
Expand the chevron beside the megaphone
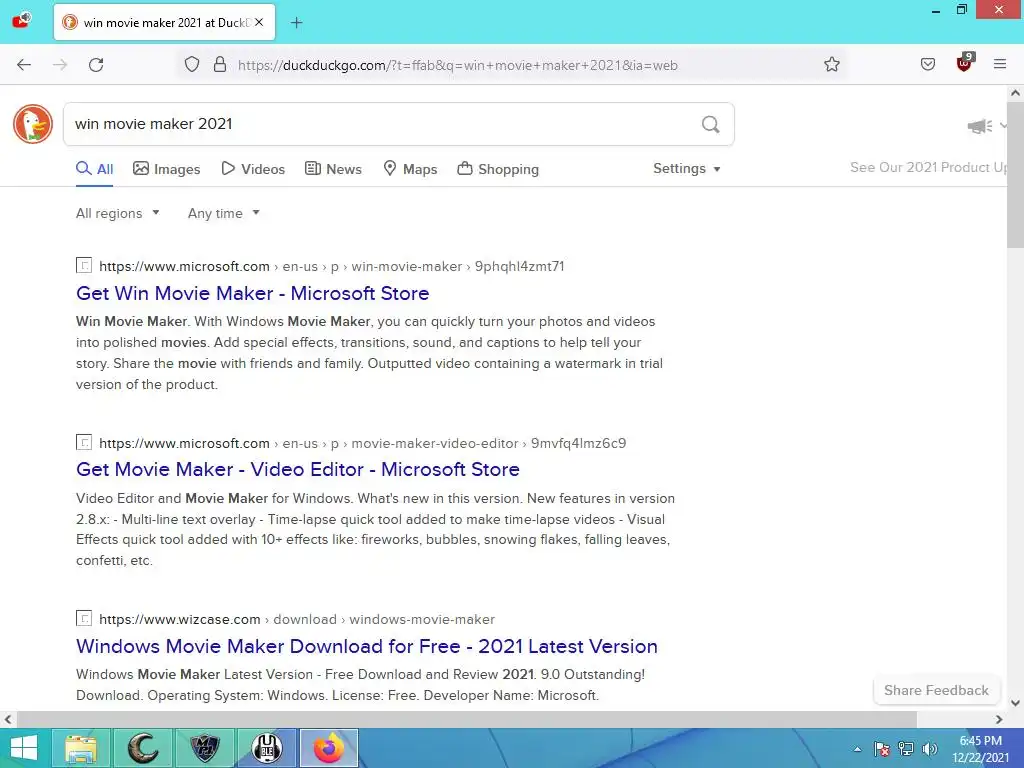click(x=1003, y=125)
